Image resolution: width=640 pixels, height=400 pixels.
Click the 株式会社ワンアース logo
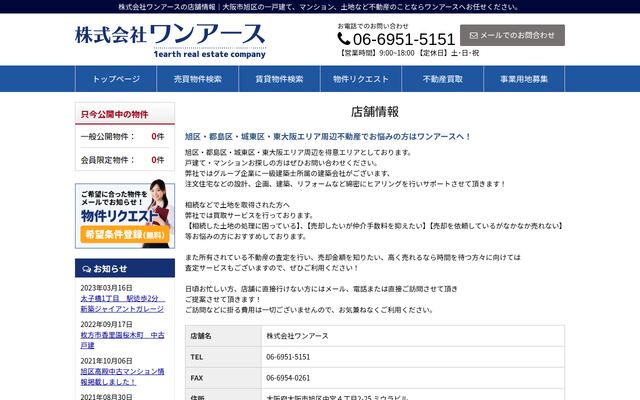pos(170,40)
